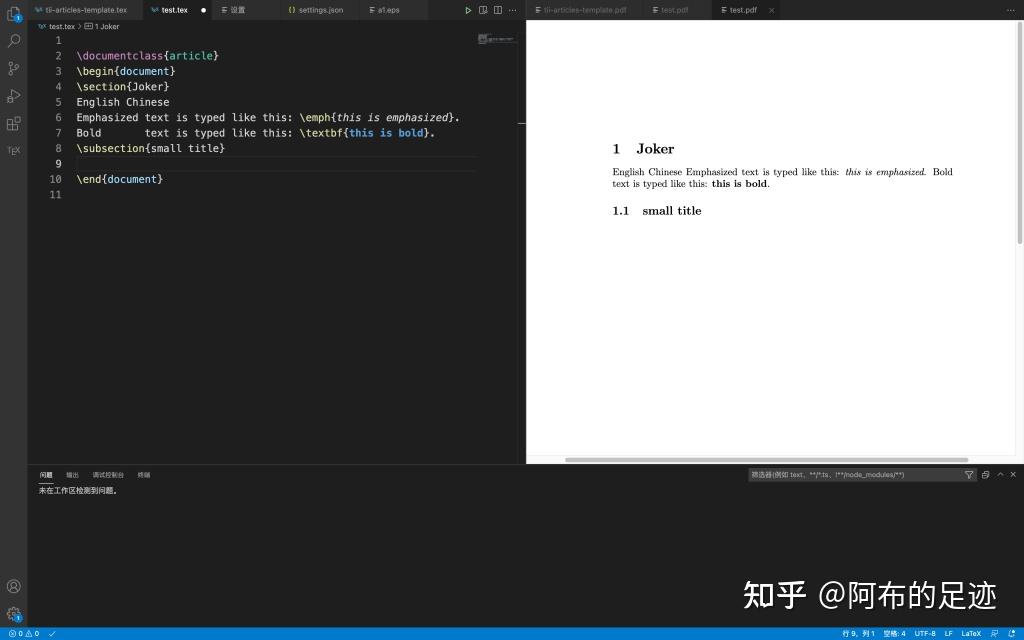The image size is (1024, 640).
Task: Open the '1 Joker' breadcrumb dropdown
Action: 103,27
